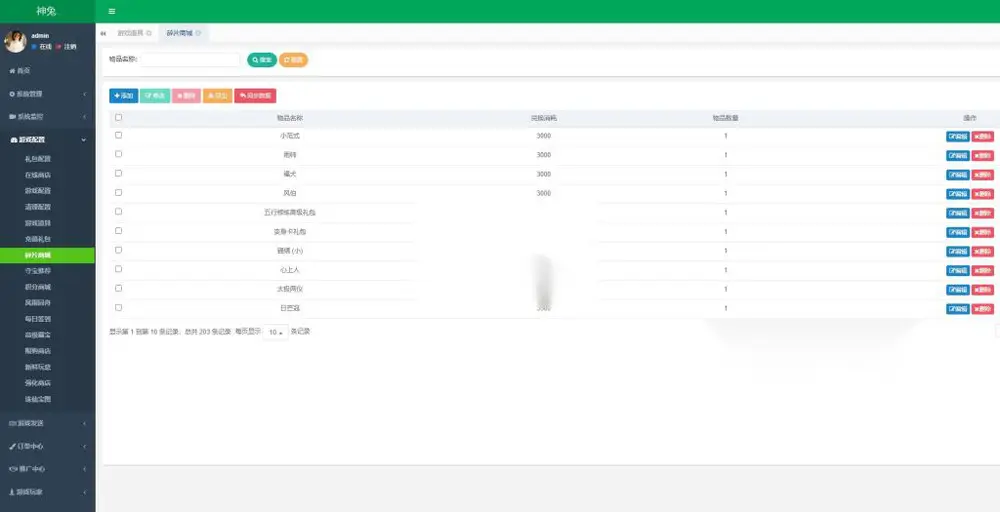1000x512 pixels.
Task: Click the green magnifier search button
Action: click(x=262, y=60)
